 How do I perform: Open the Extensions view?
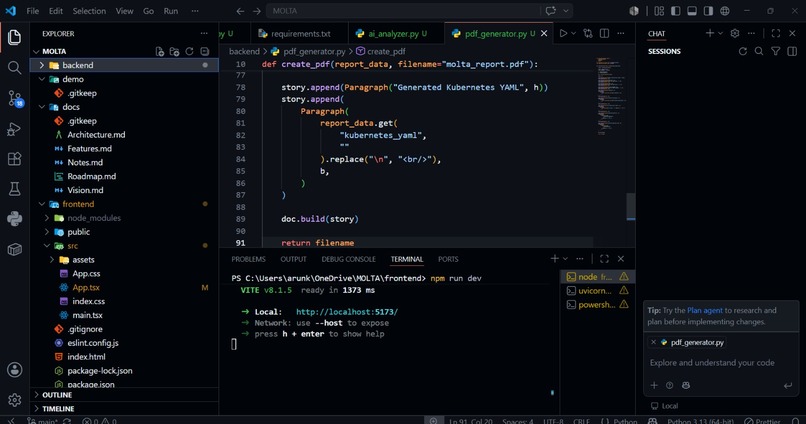[14, 159]
